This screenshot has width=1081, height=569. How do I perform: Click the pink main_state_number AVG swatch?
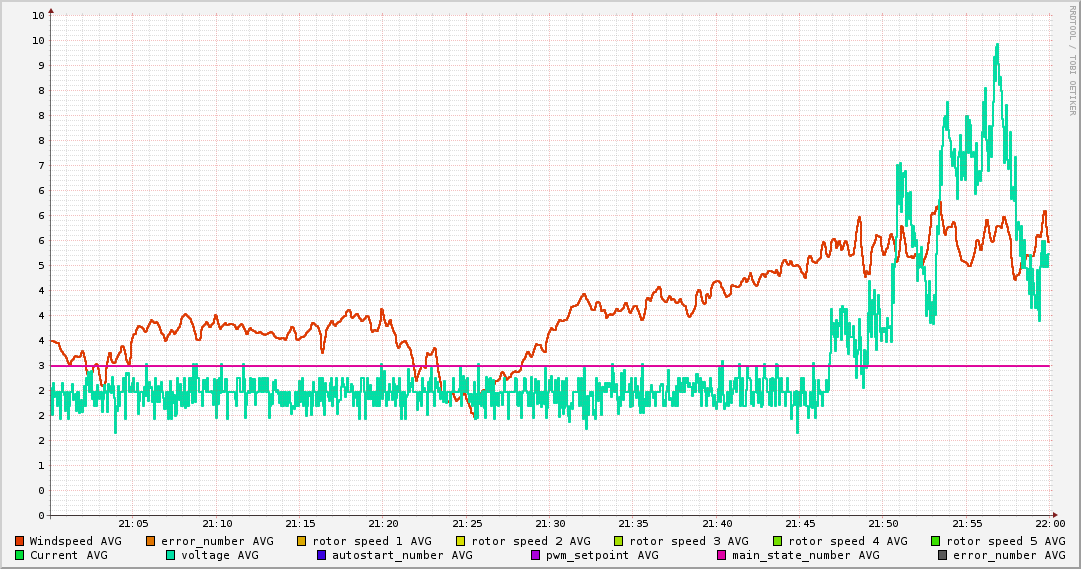tap(722, 555)
